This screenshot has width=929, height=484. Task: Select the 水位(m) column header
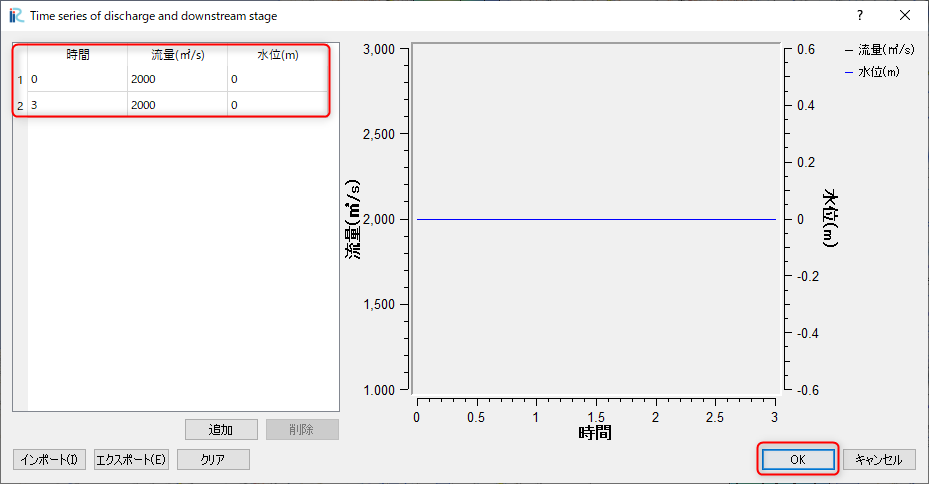click(x=277, y=55)
